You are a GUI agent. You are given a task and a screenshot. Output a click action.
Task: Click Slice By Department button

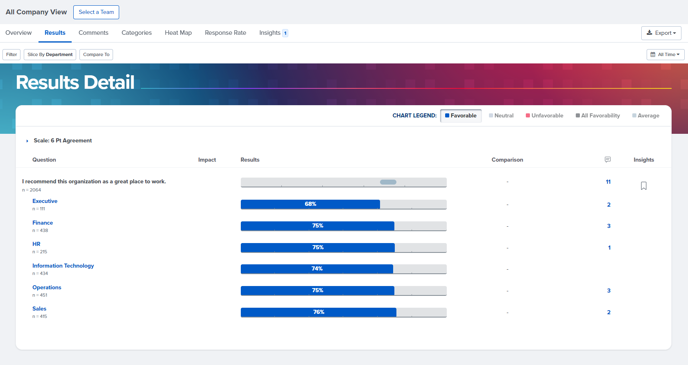50,54
